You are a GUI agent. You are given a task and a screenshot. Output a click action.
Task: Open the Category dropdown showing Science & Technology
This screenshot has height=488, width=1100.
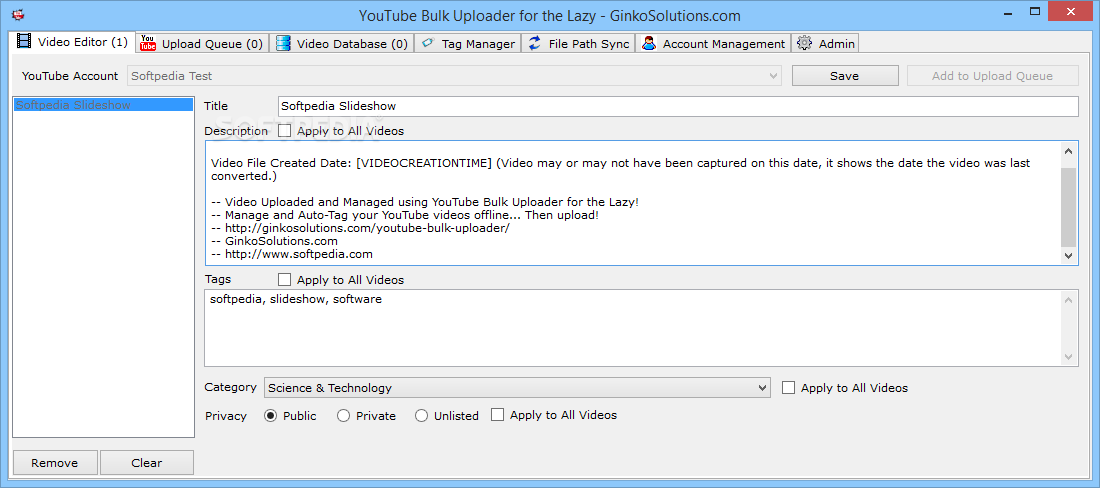(517, 387)
